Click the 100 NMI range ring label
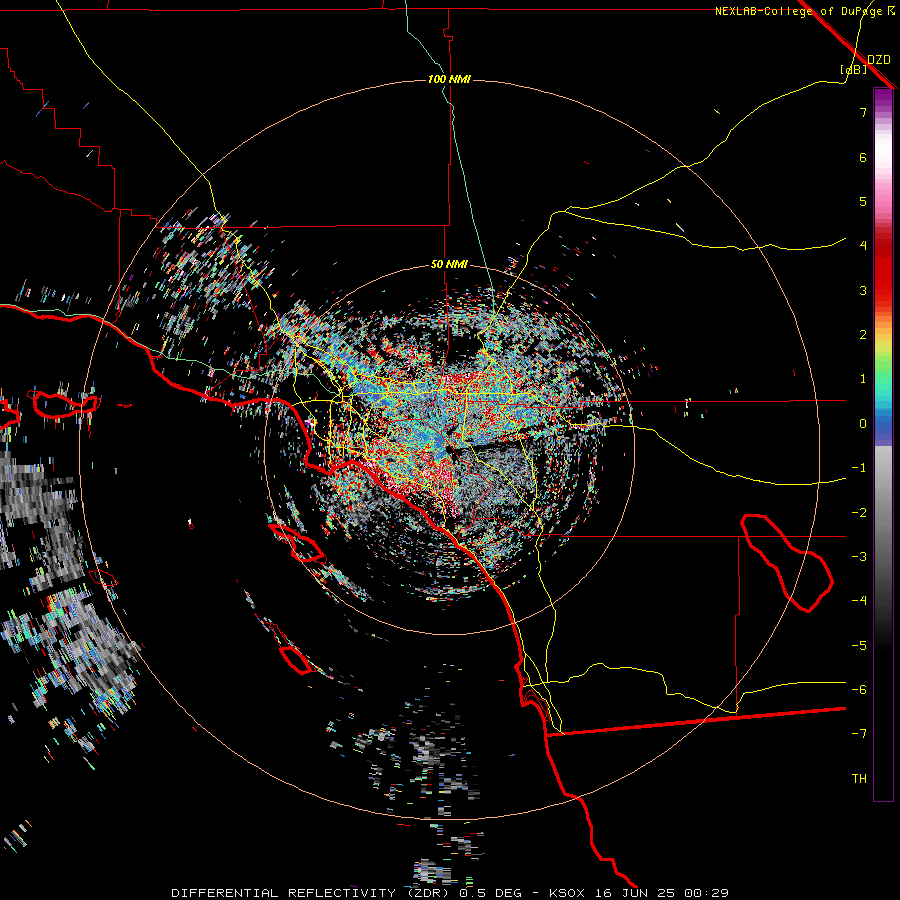The height and width of the screenshot is (900, 900). point(449,79)
